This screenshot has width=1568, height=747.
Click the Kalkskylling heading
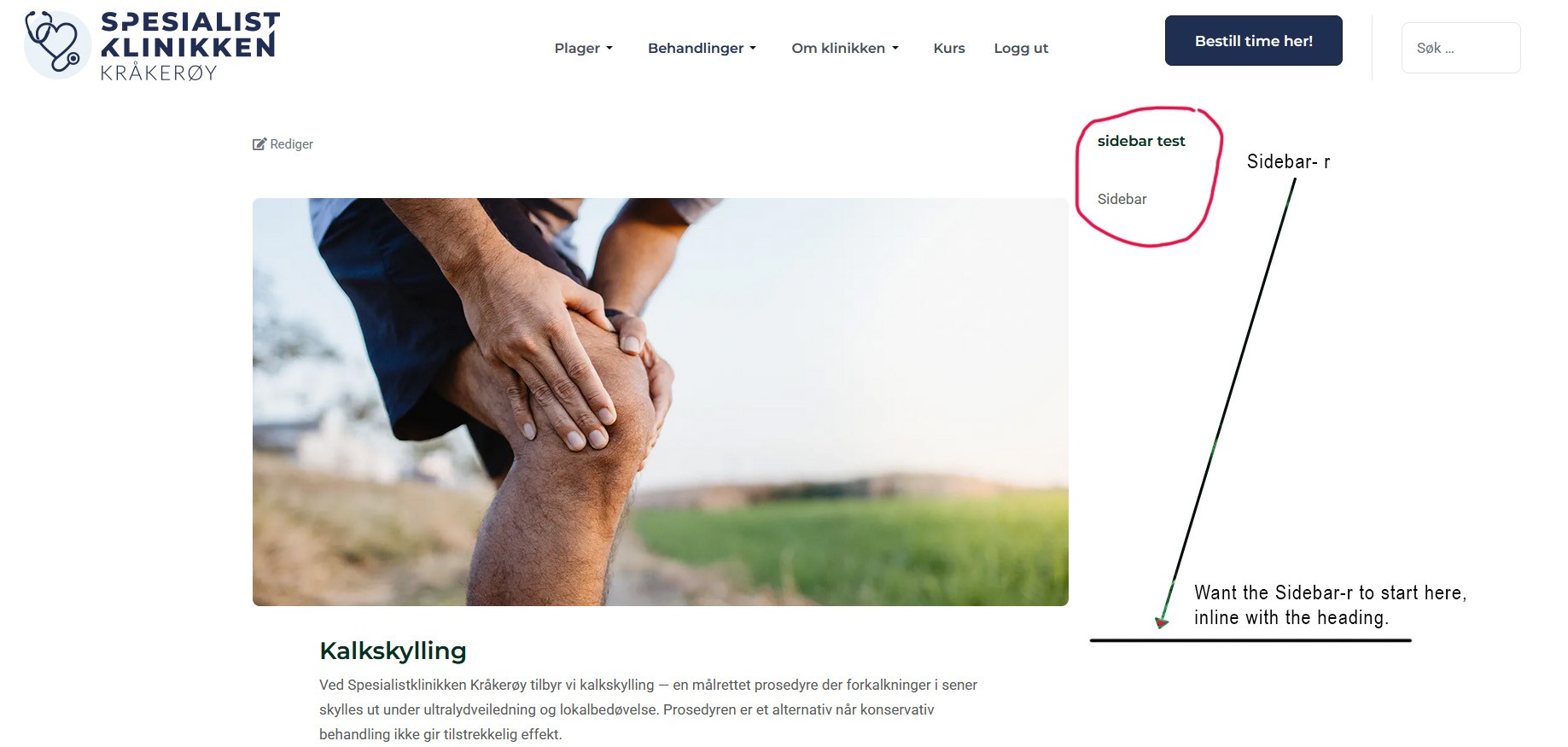click(x=393, y=651)
